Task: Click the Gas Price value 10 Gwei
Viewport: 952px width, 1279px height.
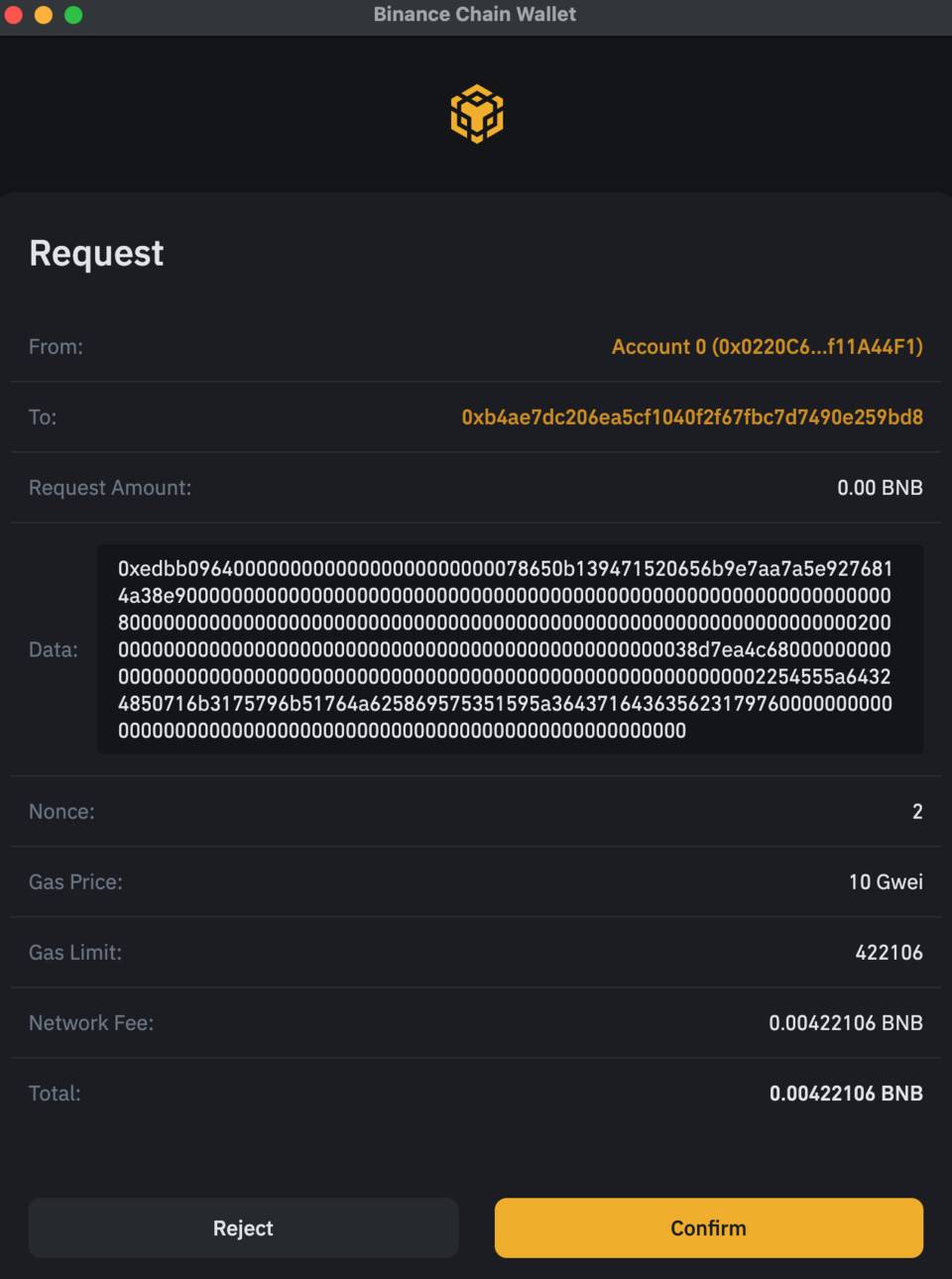Action: click(884, 881)
